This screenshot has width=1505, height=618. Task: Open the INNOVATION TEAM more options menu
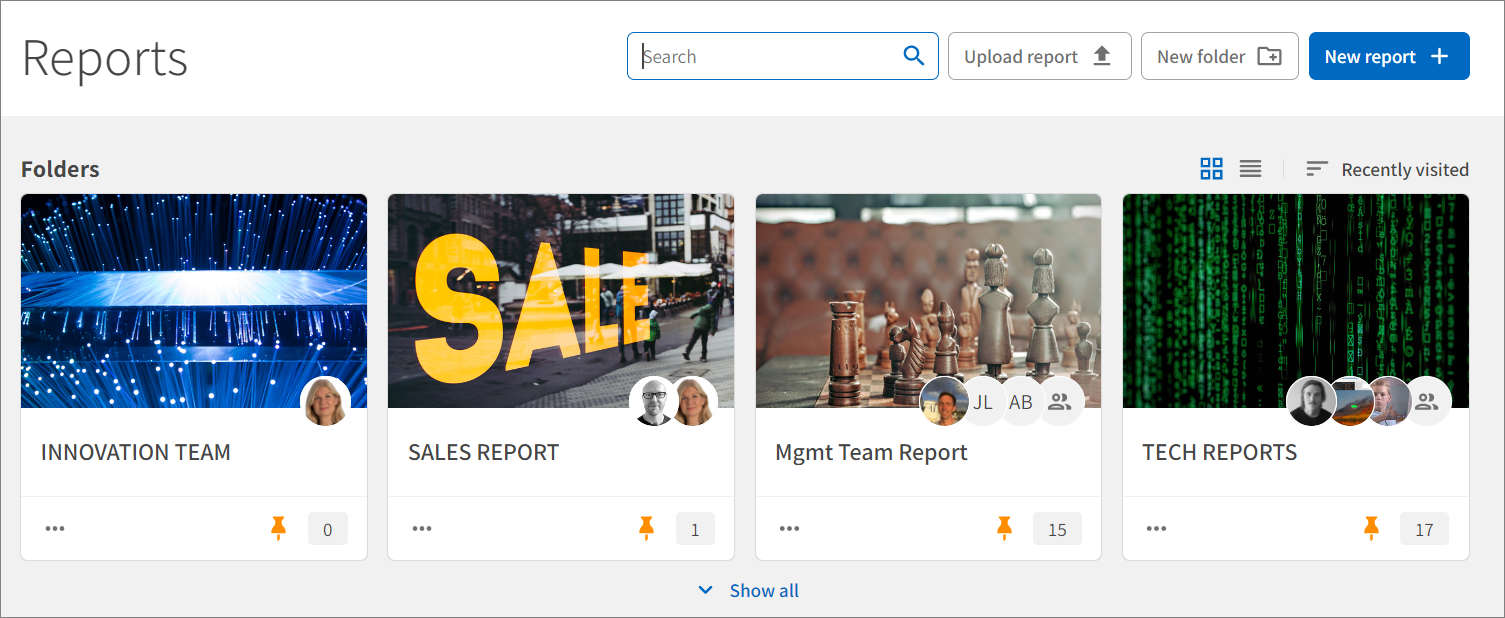55,528
